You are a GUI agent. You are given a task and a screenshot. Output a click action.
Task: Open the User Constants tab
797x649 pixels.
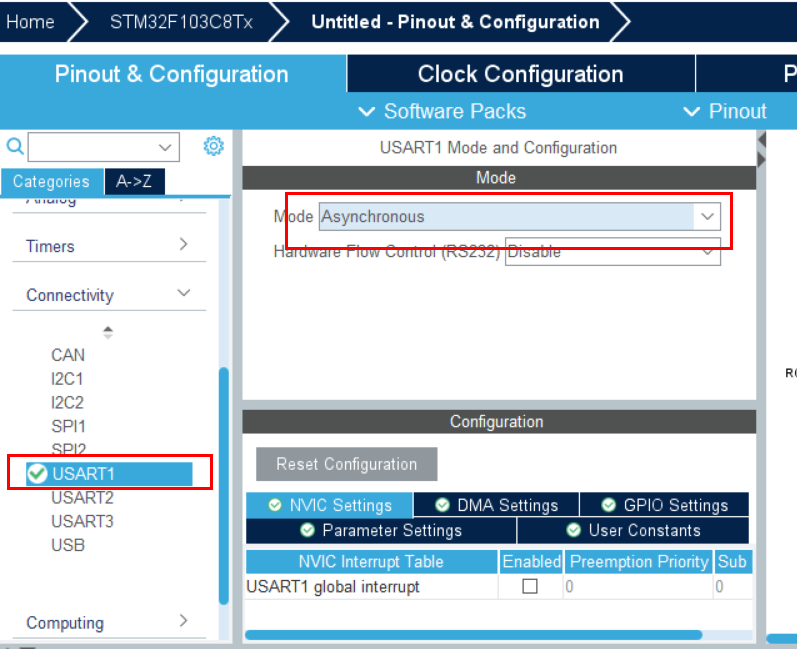[x=633, y=531]
